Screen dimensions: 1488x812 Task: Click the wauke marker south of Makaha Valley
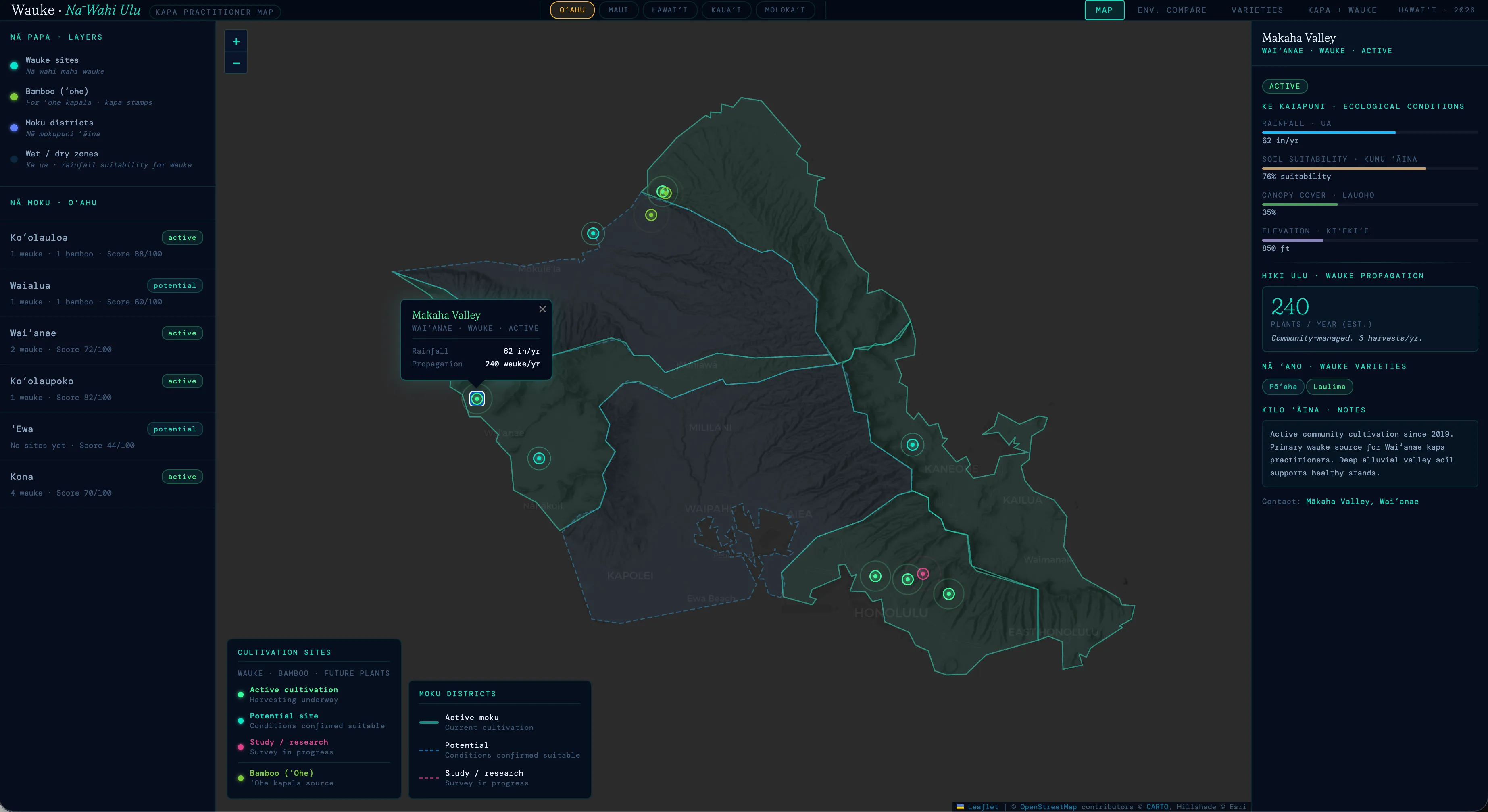(x=539, y=458)
